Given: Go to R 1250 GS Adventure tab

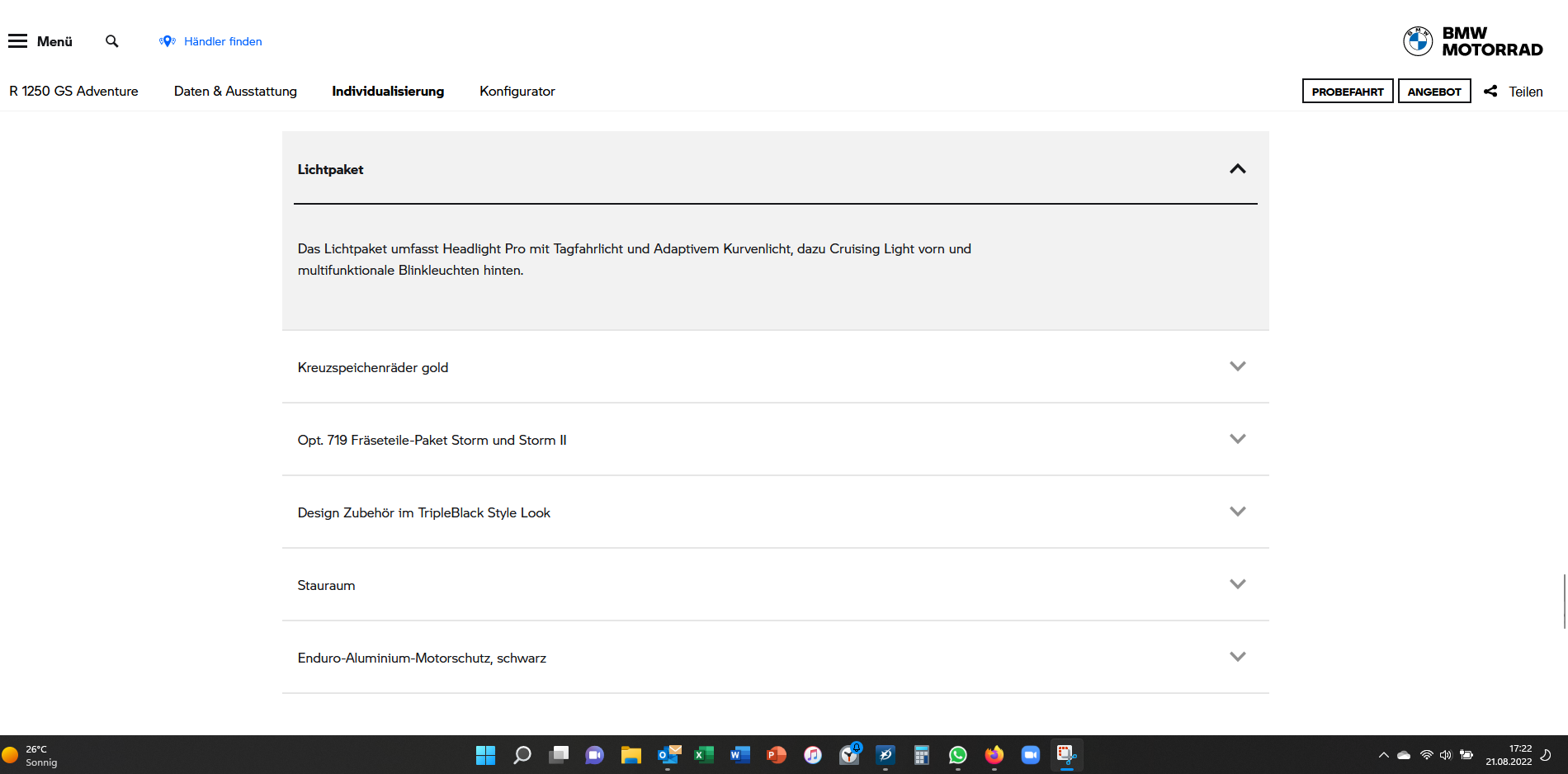Looking at the screenshot, I should 73,91.
